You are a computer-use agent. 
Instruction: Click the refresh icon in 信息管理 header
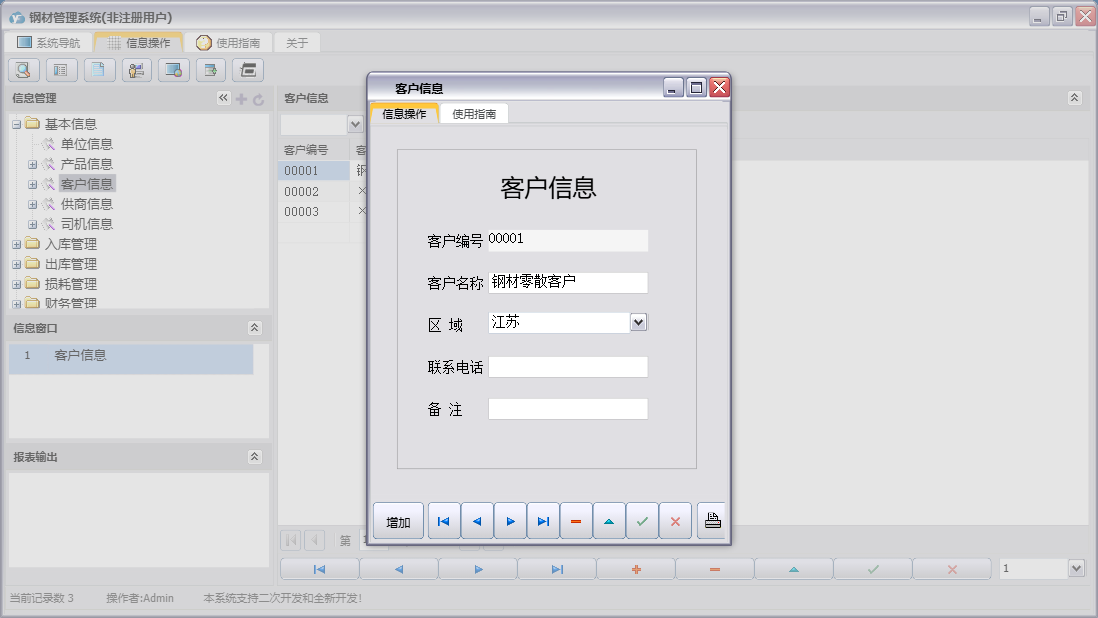pos(260,98)
